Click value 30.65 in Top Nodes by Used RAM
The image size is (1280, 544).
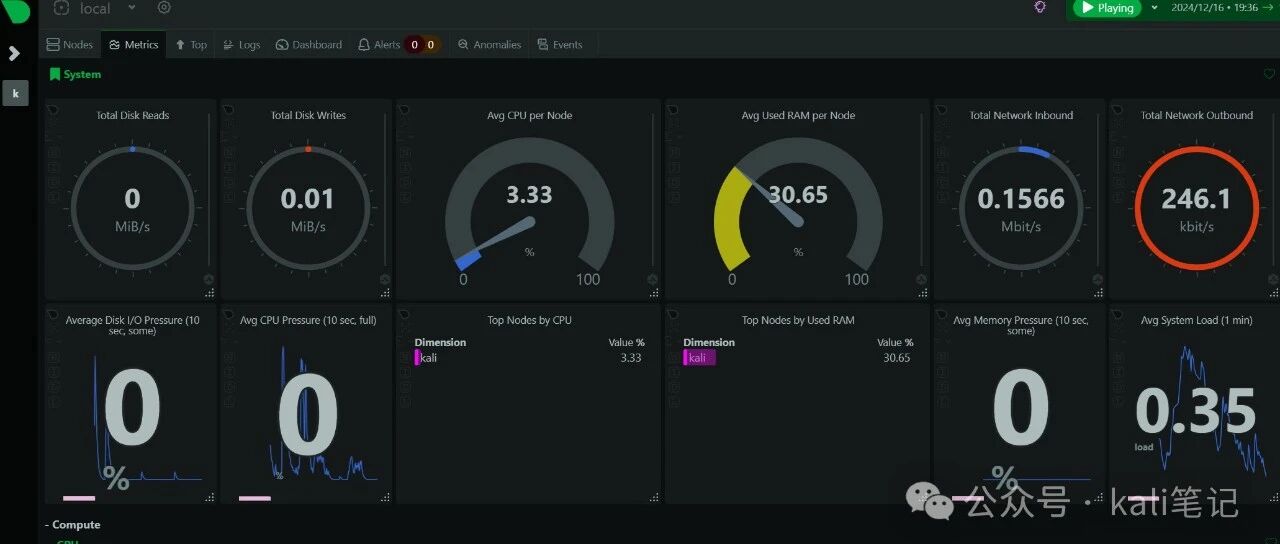pos(896,358)
